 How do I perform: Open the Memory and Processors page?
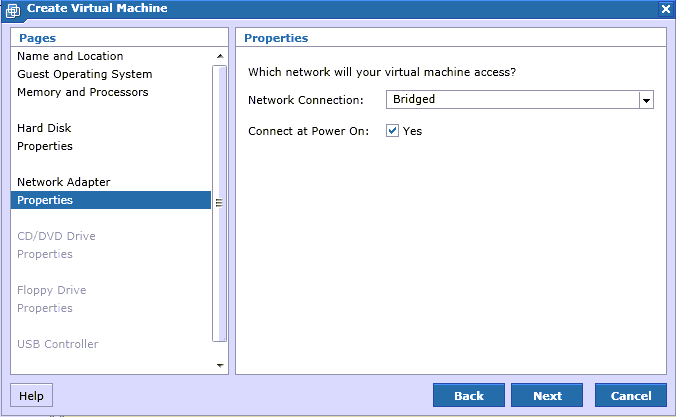click(x=82, y=92)
